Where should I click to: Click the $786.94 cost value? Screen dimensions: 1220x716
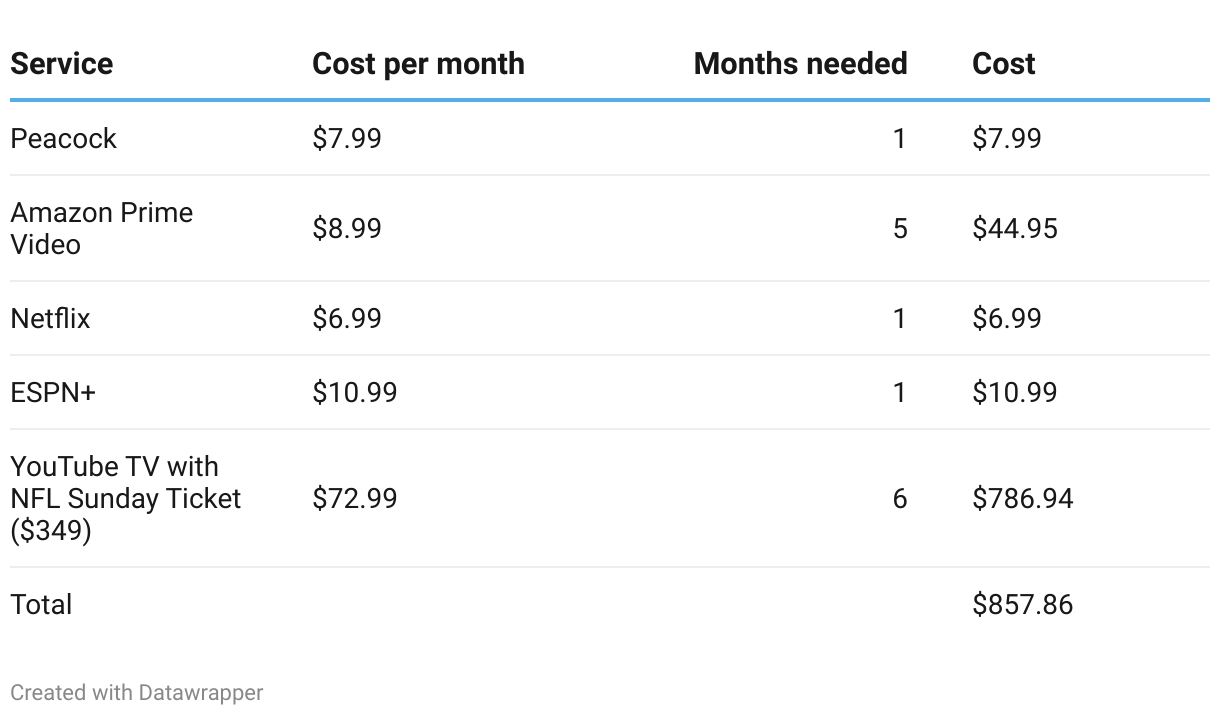pyautogui.click(x=1022, y=498)
